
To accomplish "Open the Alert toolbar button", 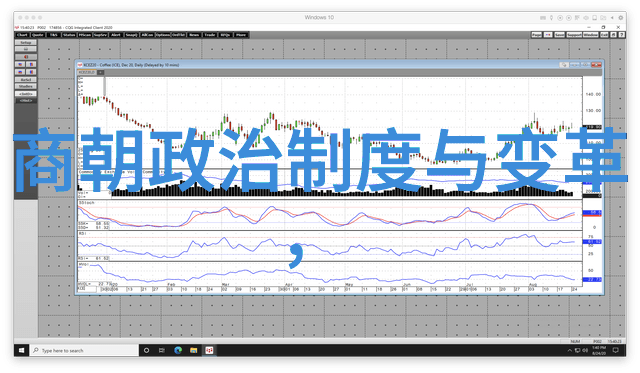I will coord(116,35).
